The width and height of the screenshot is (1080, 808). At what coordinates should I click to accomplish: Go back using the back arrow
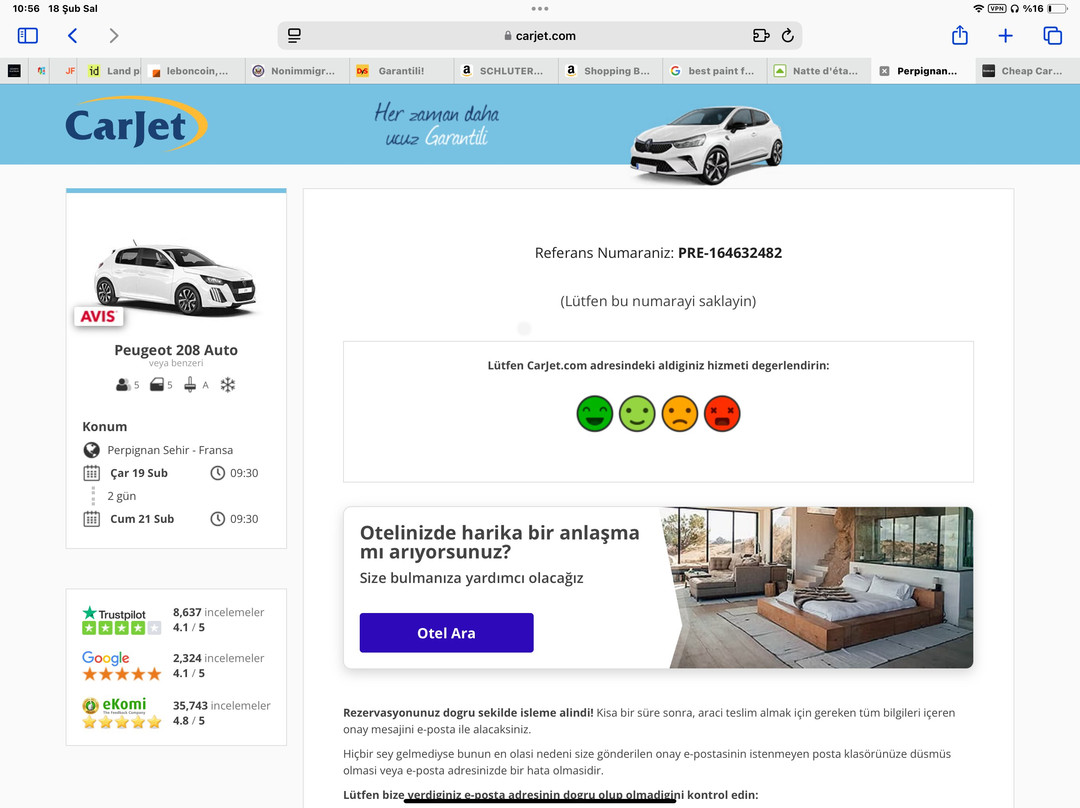click(x=71, y=35)
